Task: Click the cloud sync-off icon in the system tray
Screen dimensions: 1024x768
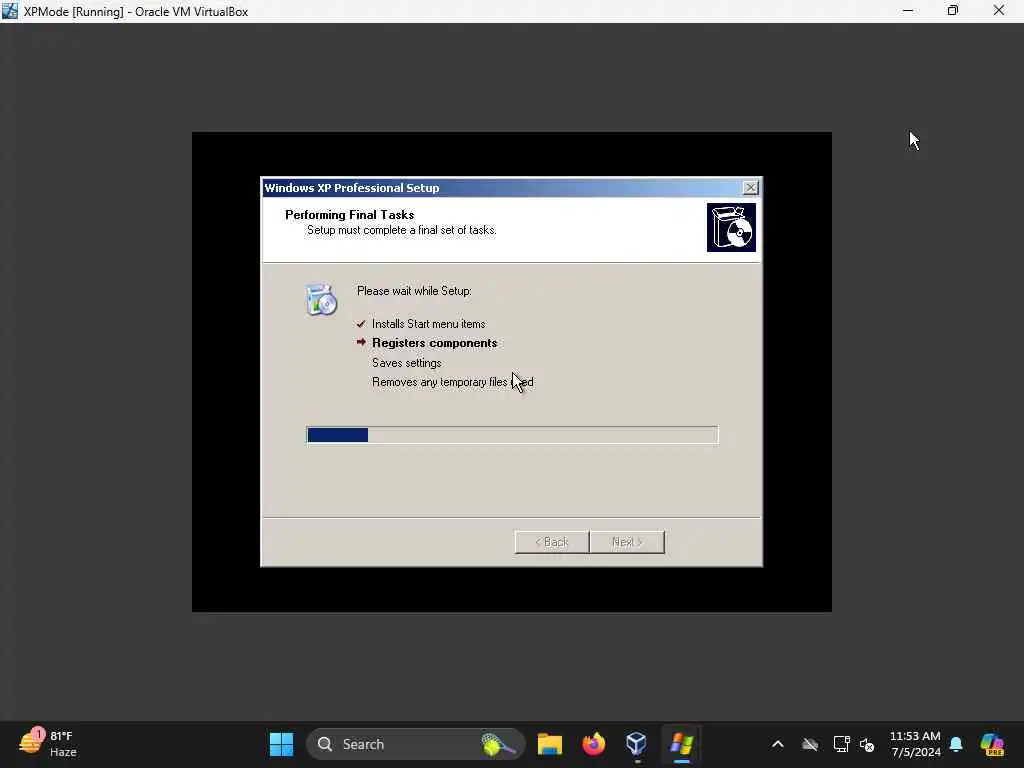Action: pos(810,744)
